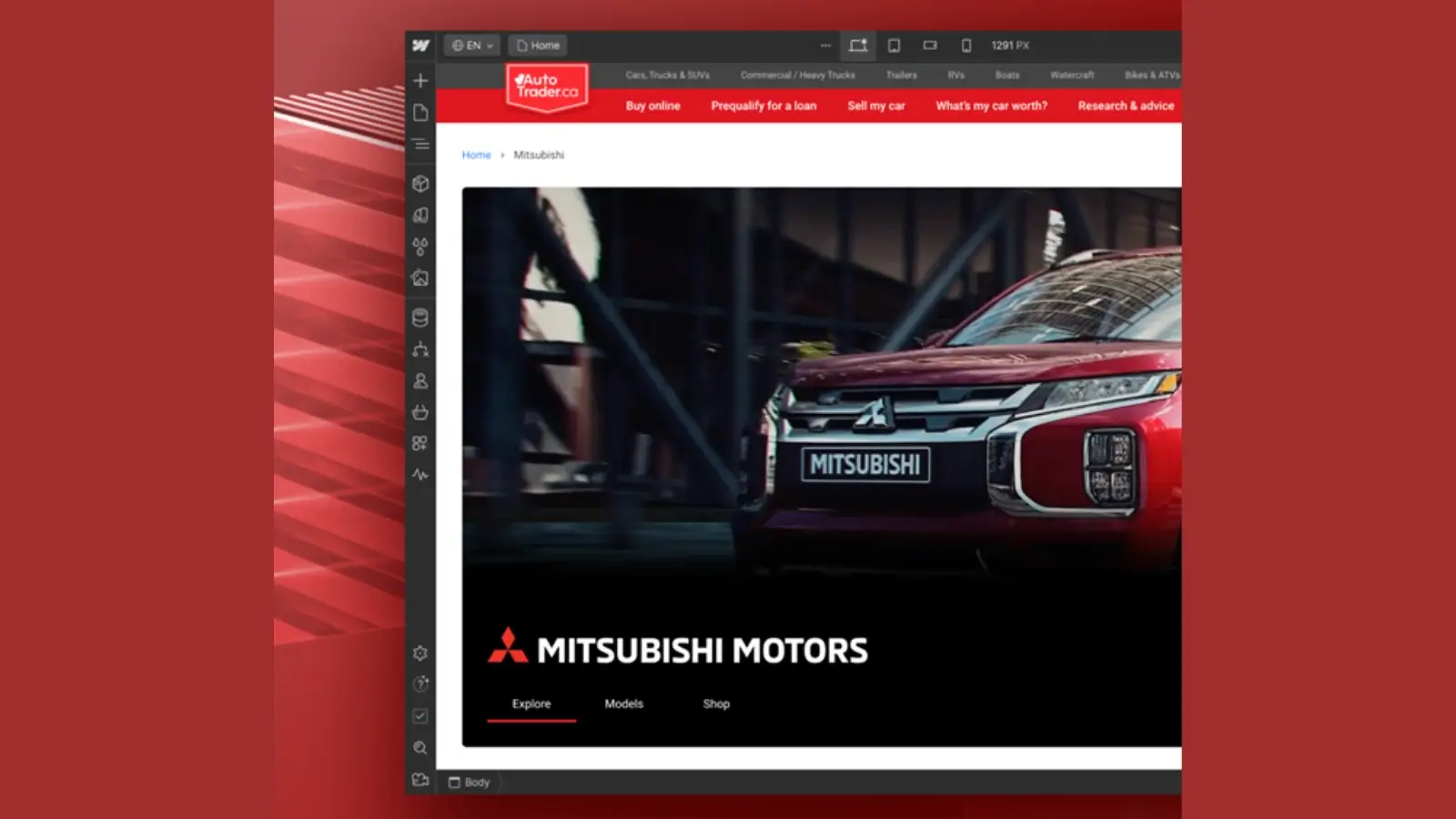Select the Explore tab
The width and height of the screenshot is (1456, 819).
531,703
